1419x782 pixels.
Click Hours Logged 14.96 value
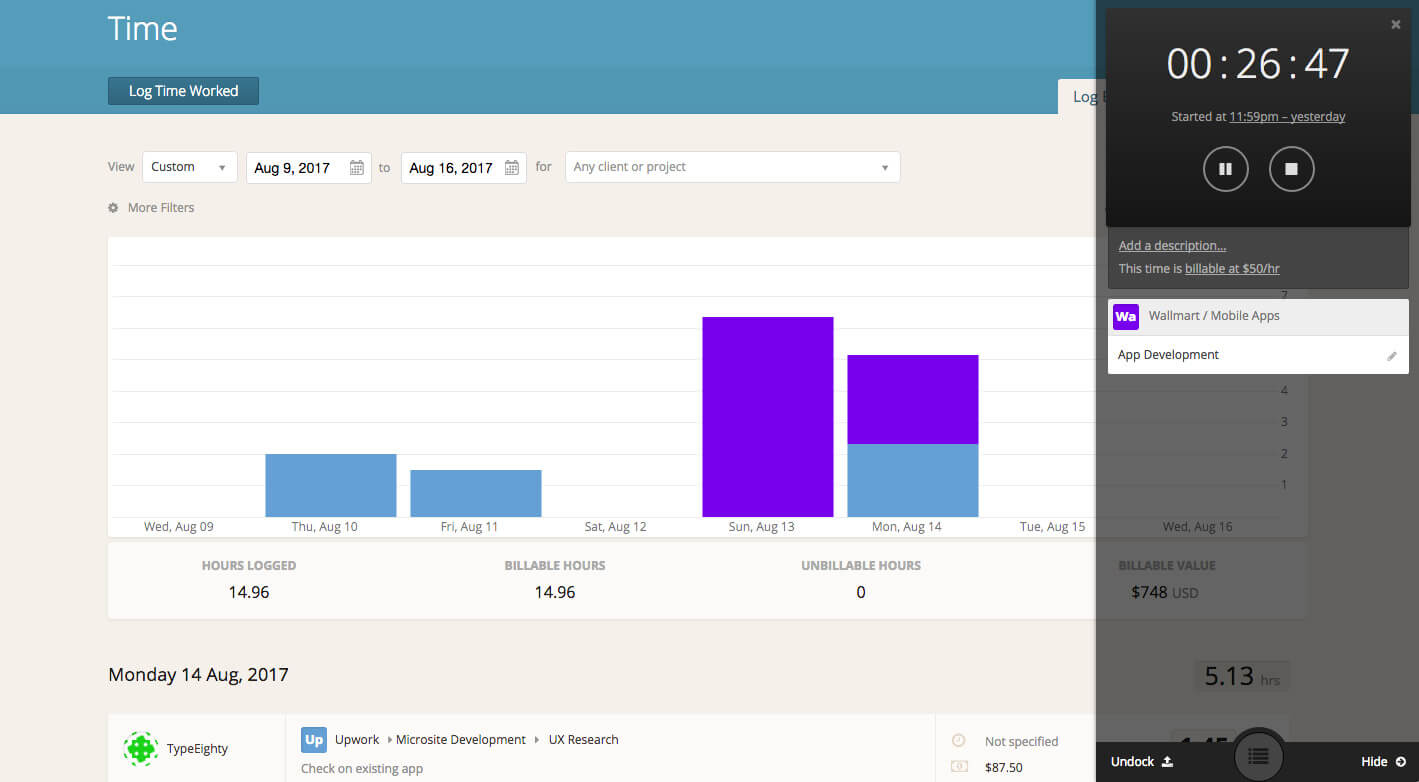249,592
